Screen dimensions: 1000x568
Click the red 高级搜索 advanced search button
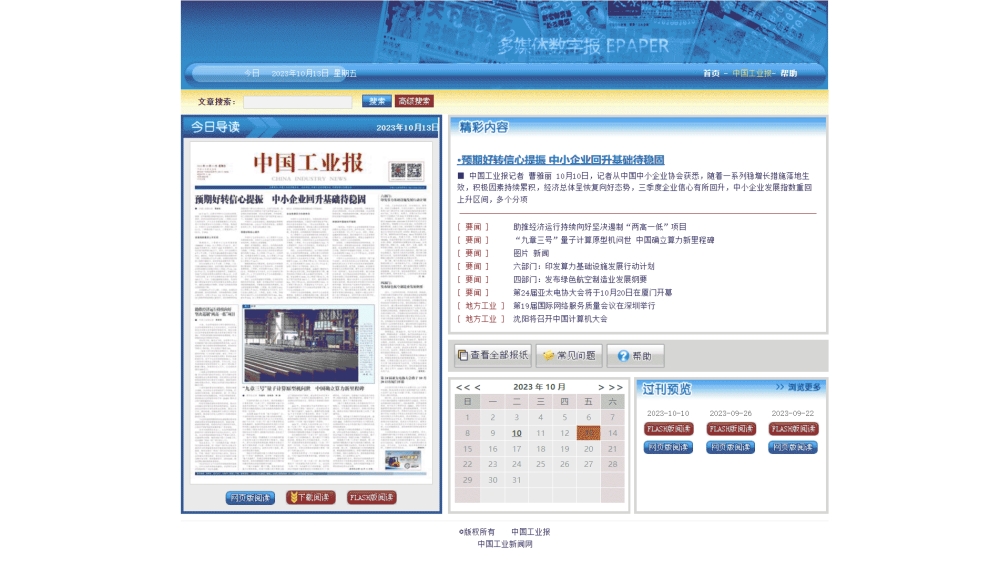[414, 101]
